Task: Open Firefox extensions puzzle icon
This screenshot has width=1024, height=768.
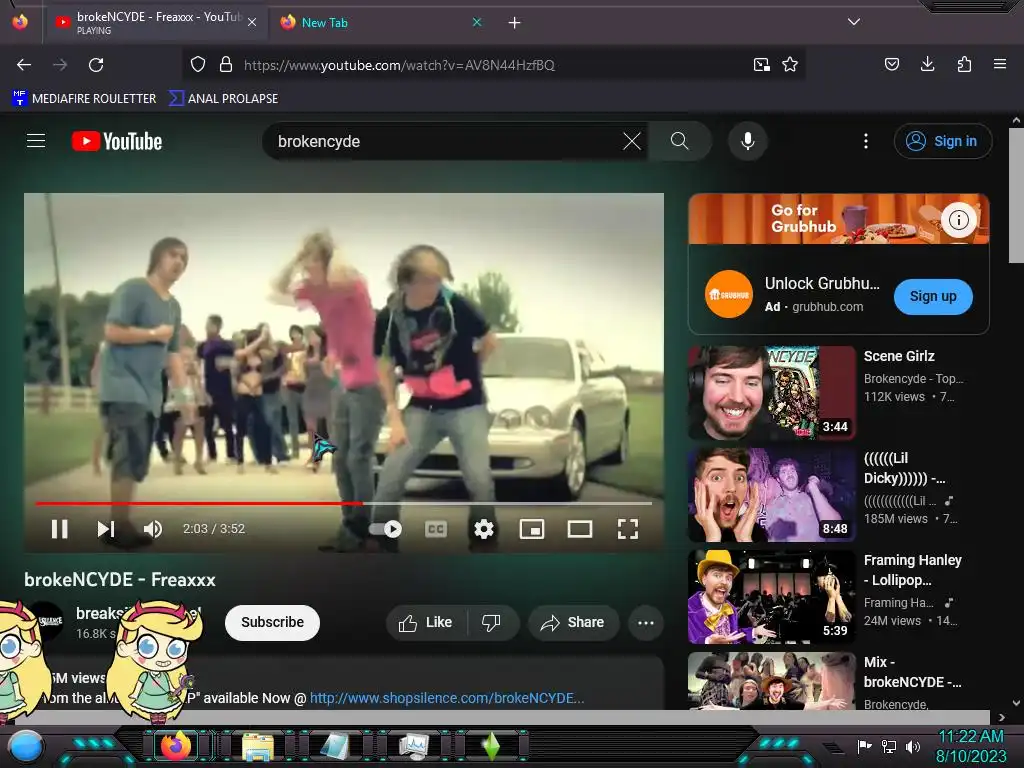Action: coord(964,64)
